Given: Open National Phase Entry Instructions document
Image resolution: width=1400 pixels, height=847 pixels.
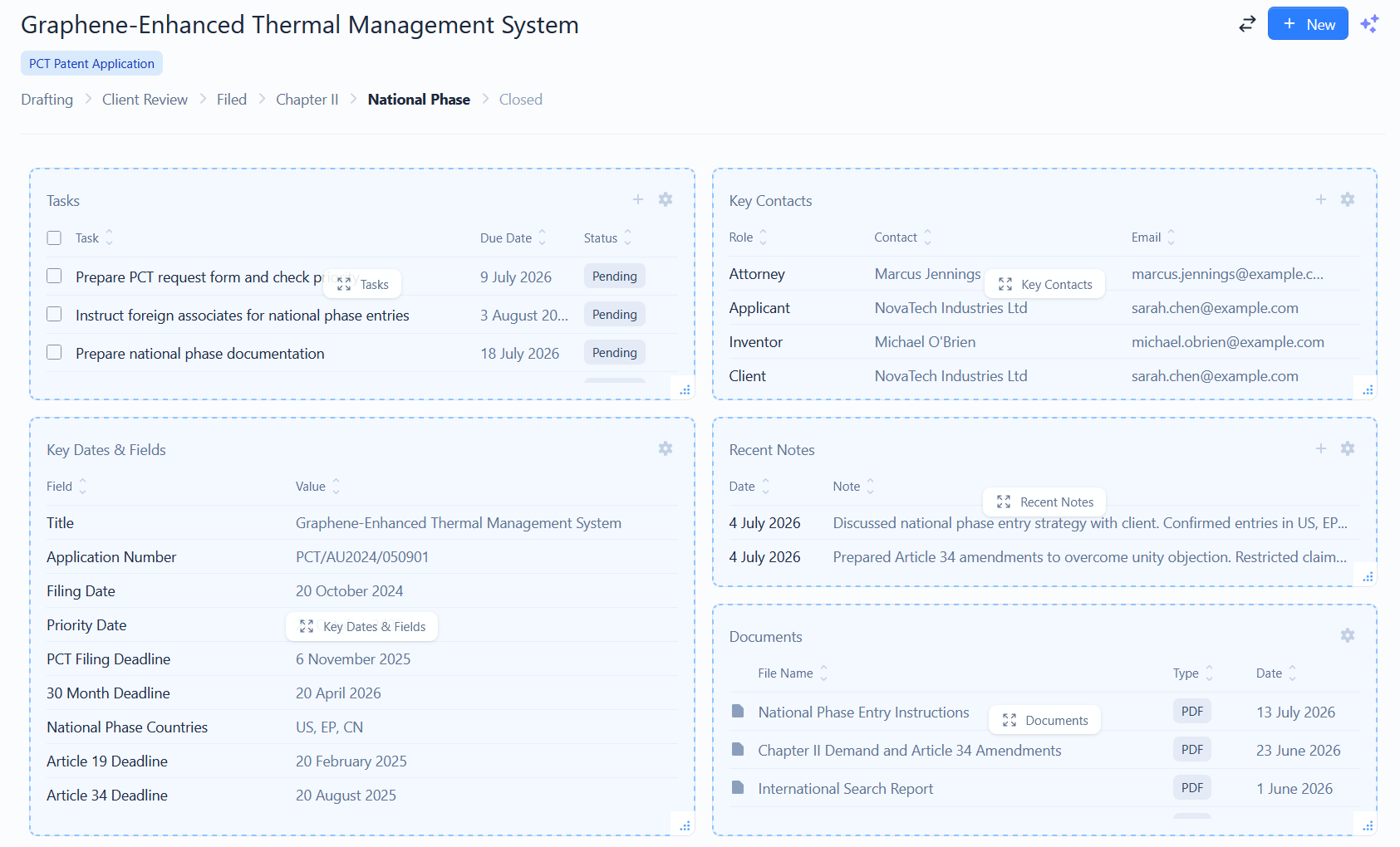Looking at the screenshot, I should coord(863,712).
